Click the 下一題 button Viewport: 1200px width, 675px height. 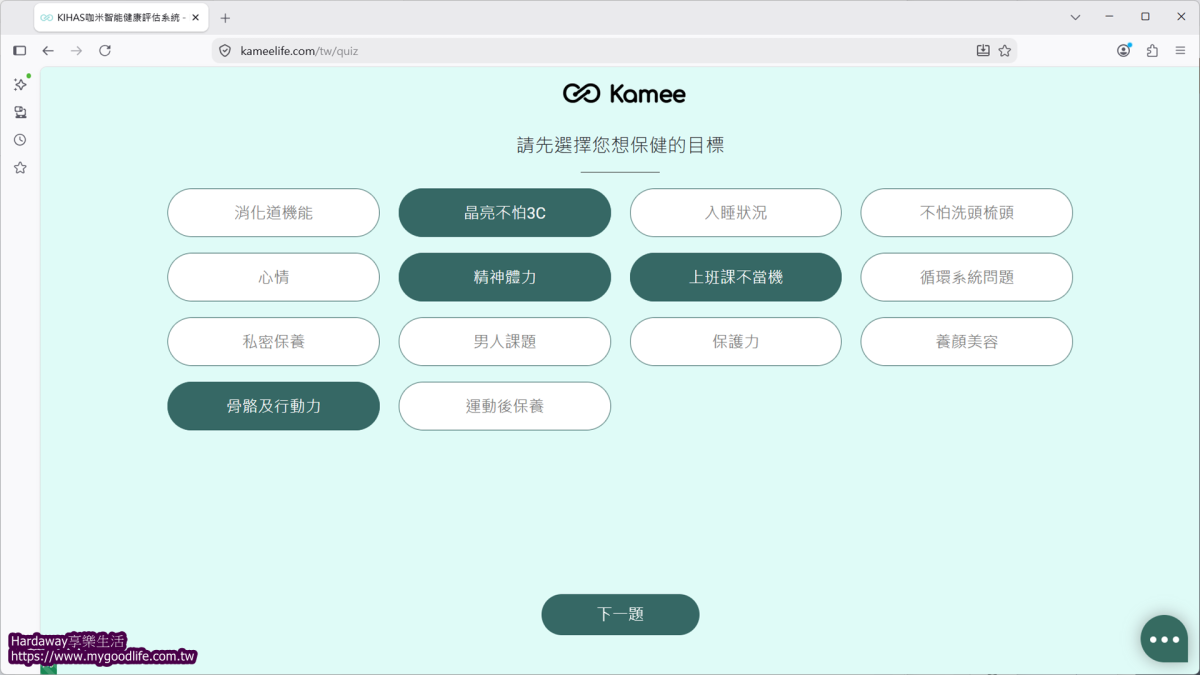point(620,614)
